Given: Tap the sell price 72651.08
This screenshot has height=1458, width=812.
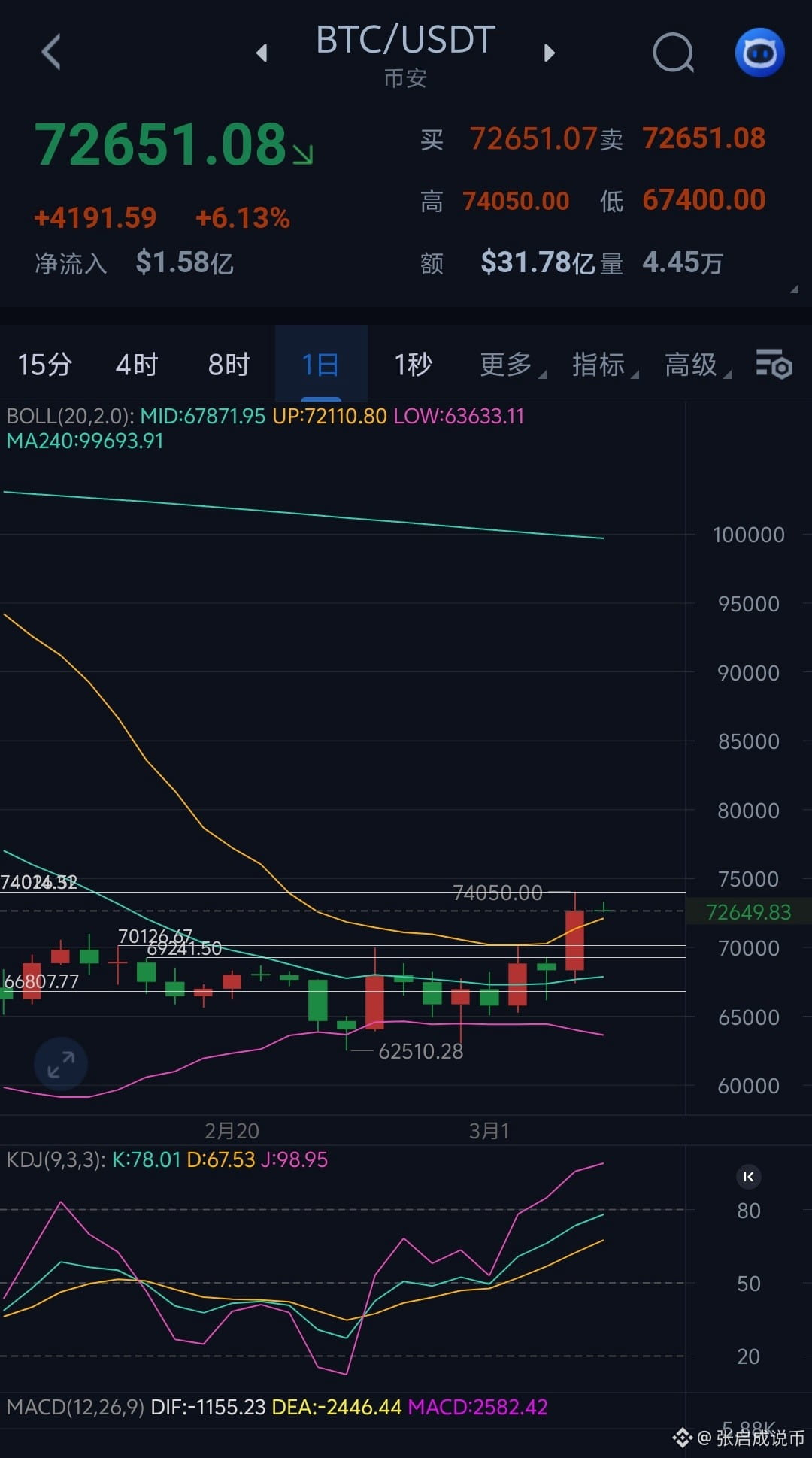Looking at the screenshot, I should pyautogui.click(x=704, y=138).
